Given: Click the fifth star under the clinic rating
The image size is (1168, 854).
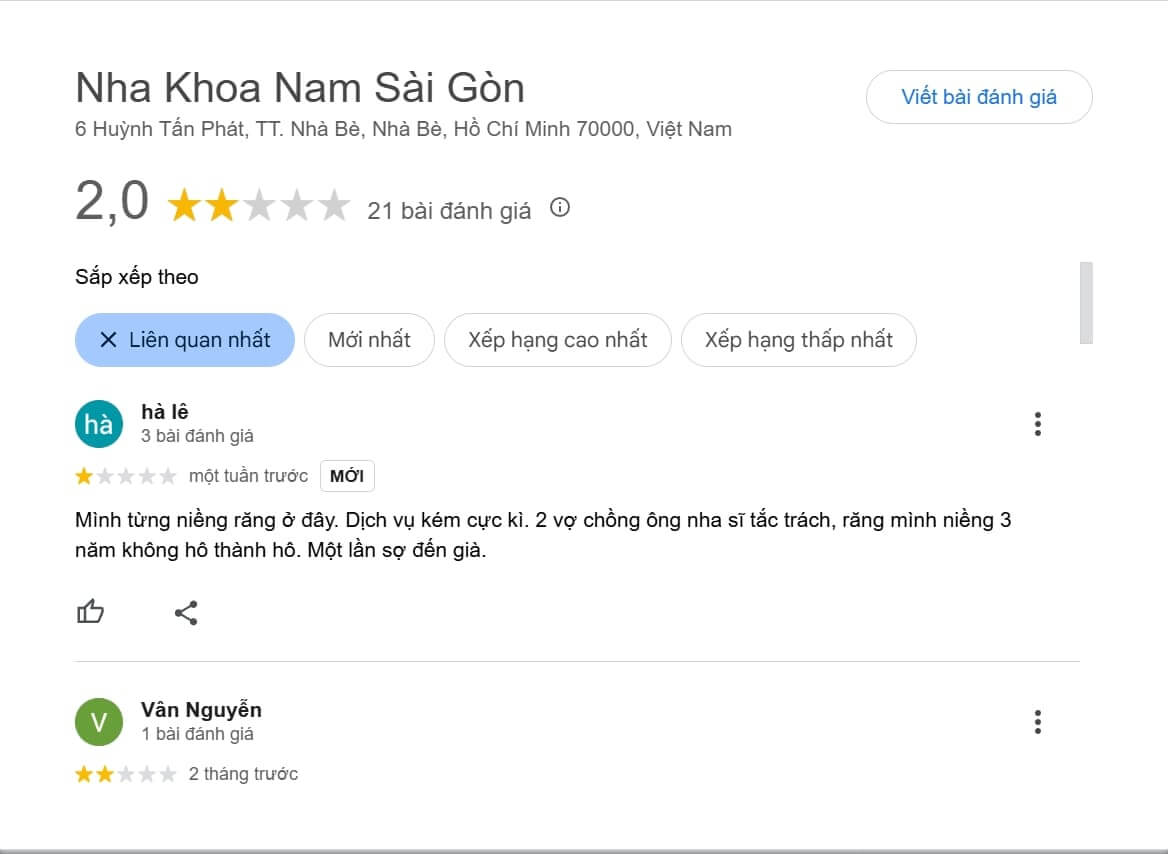Looking at the screenshot, I should tap(333, 204).
